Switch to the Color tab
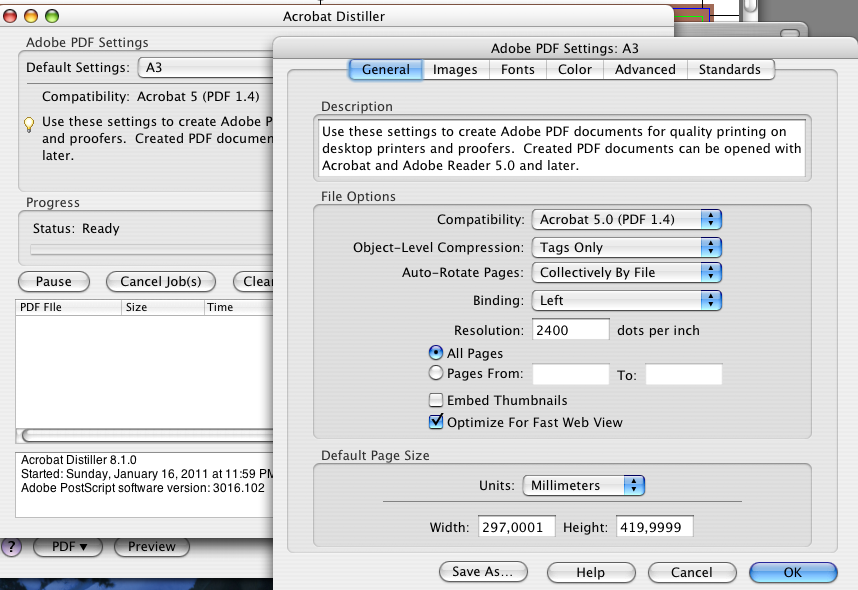The width and height of the screenshot is (858, 590). 575,70
